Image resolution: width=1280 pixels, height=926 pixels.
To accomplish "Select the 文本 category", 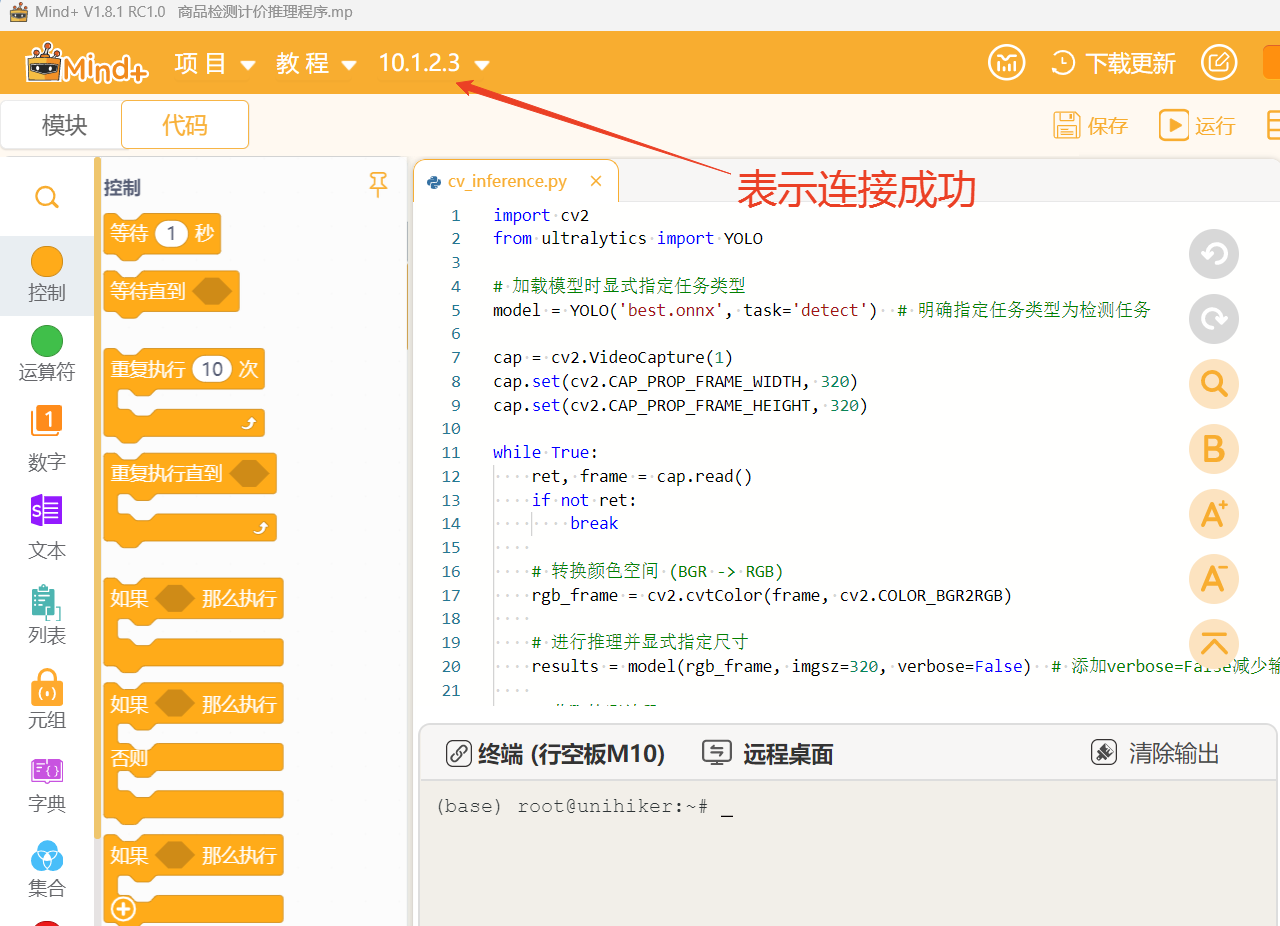I will click(47, 527).
